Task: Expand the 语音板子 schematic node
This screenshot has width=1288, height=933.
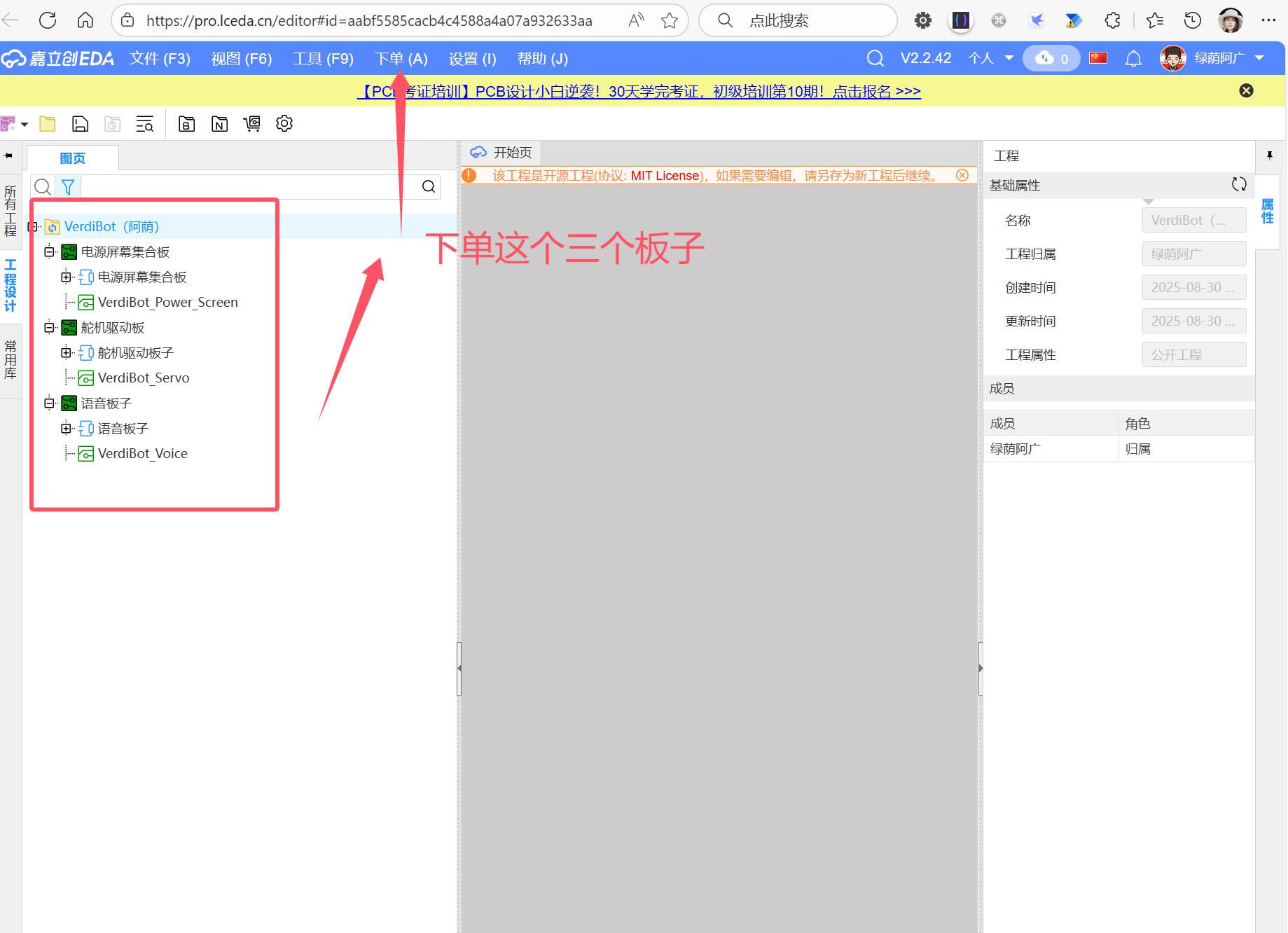Action: tap(66, 428)
